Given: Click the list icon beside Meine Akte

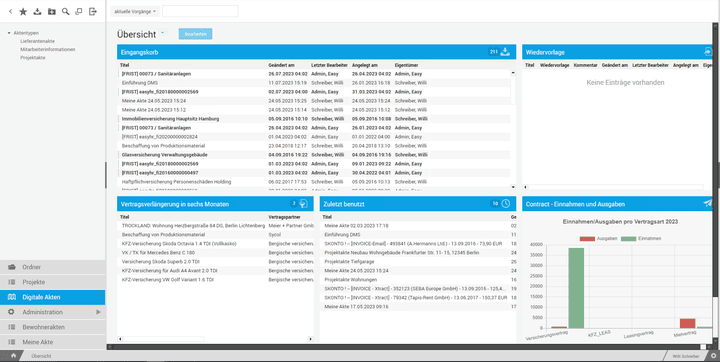Looking at the screenshot, I should 12,342.
